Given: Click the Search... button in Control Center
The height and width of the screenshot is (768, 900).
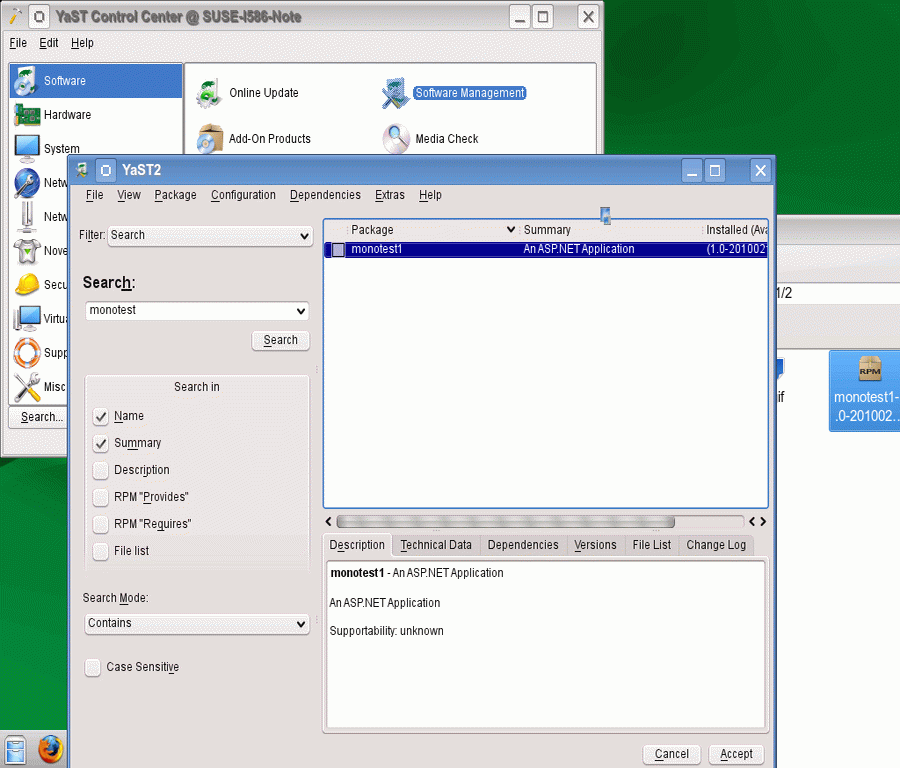Looking at the screenshot, I should 38,417.
